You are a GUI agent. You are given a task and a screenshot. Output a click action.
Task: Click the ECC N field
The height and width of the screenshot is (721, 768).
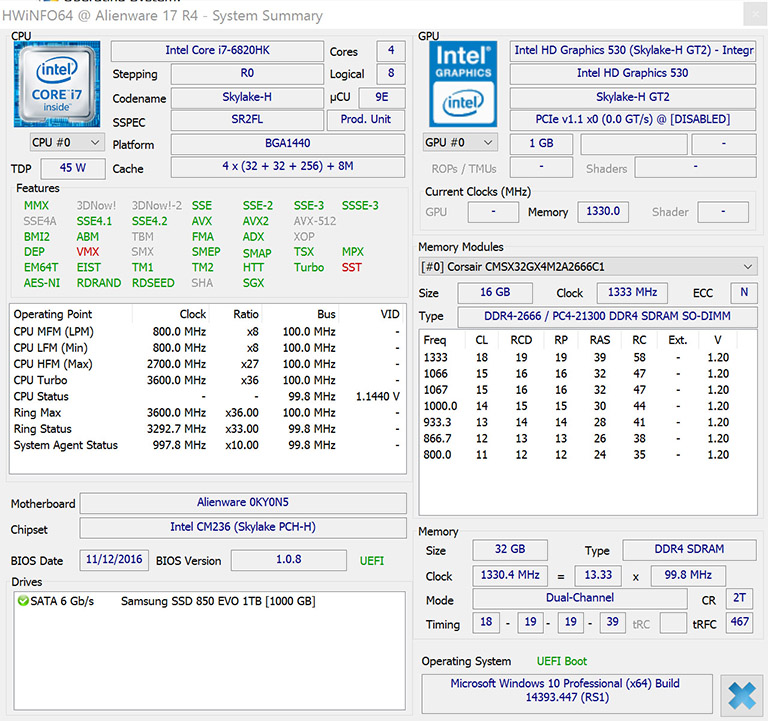(744, 292)
